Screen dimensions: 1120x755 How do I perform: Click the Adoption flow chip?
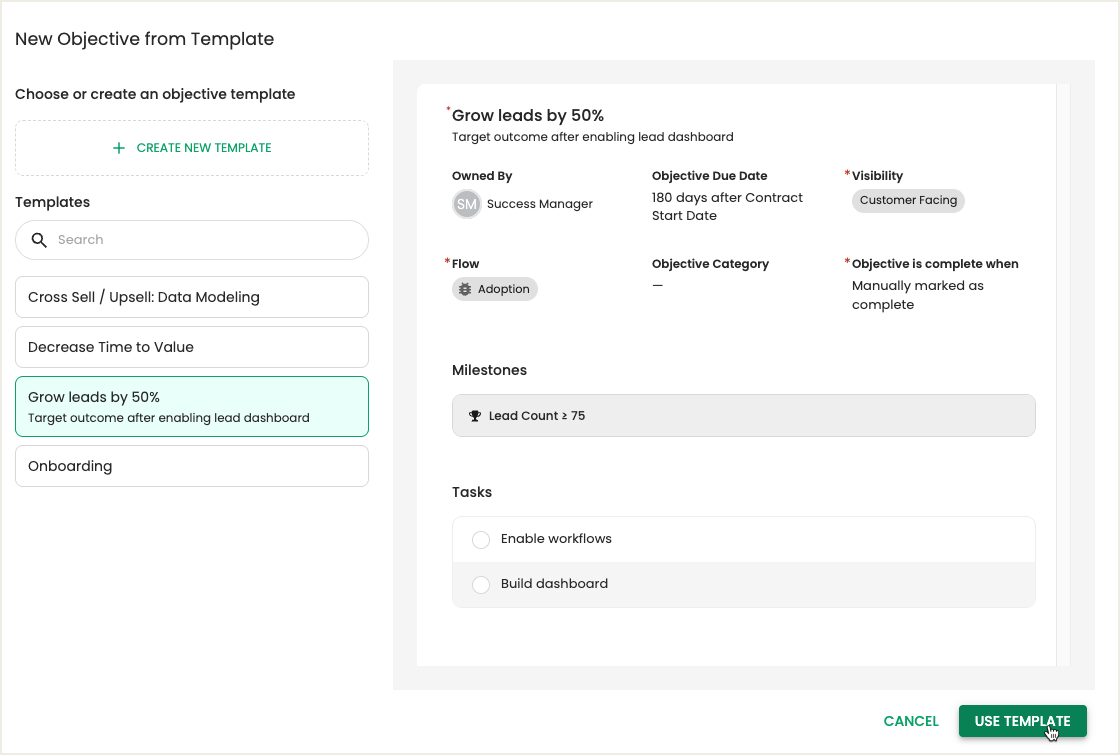click(494, 289)
